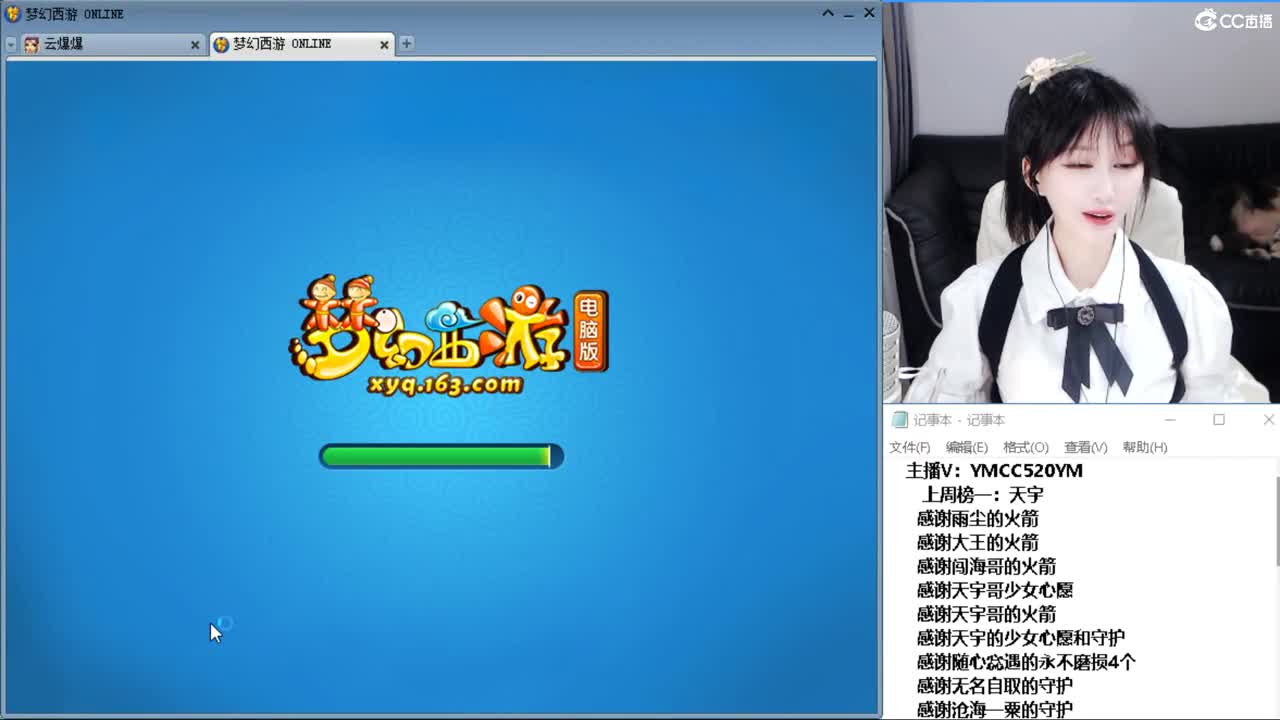Open the 文件(F) menu in Notepad
The height and width of the screenshot is (720, 1280).
point(910,447)
